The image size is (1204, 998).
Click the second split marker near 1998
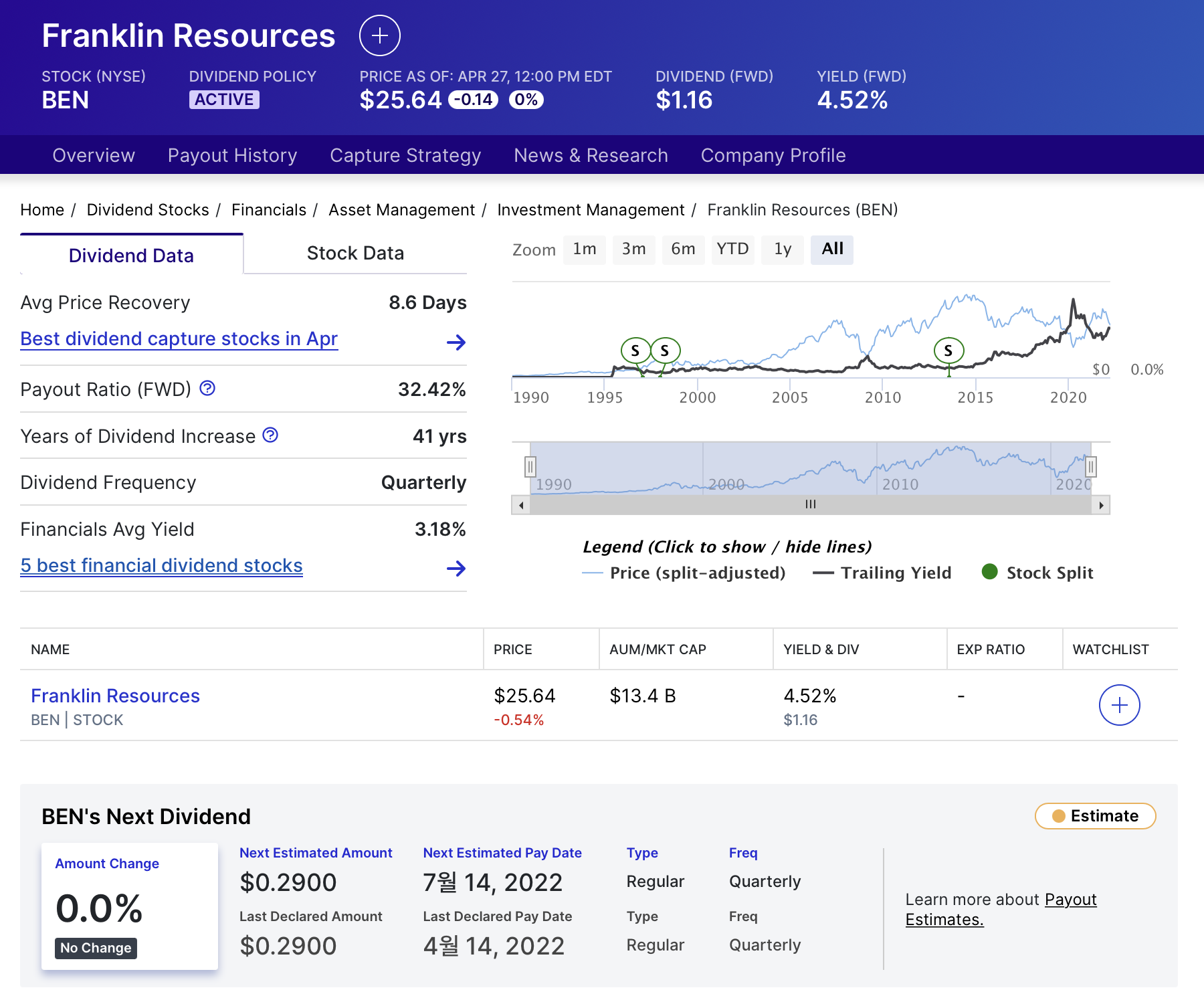coord(665,351)
